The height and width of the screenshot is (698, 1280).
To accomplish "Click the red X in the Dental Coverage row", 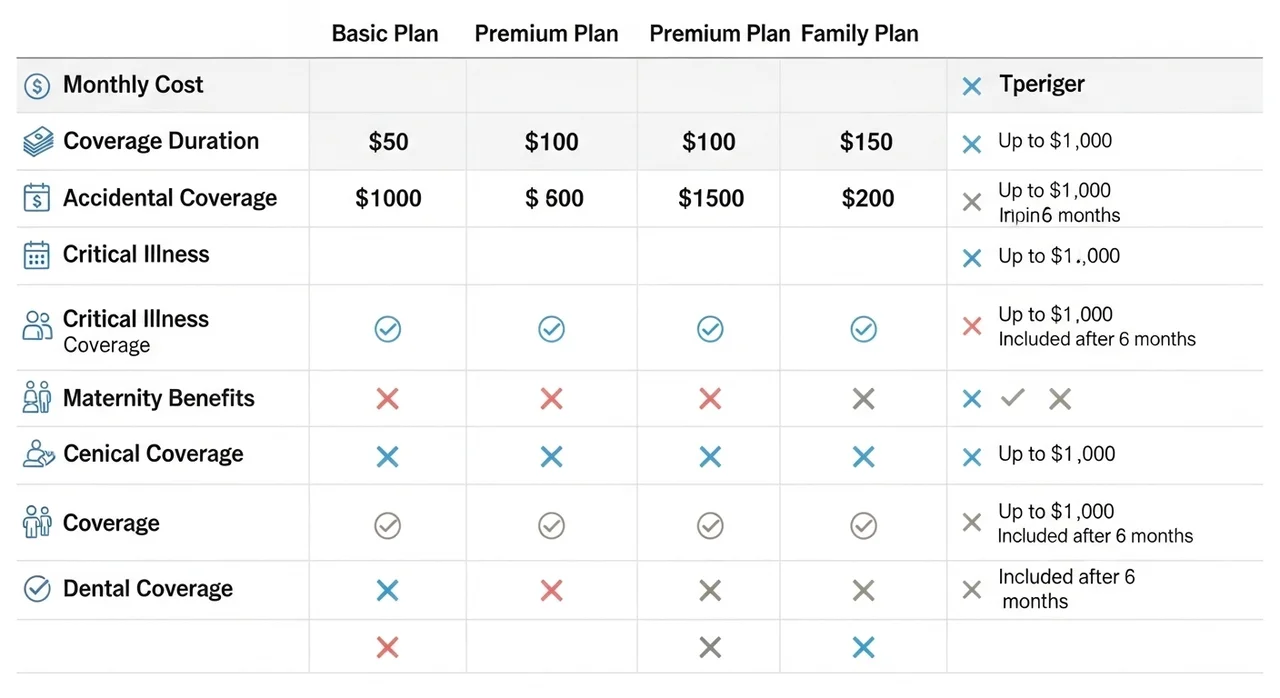I will click(x=551, y=590).
